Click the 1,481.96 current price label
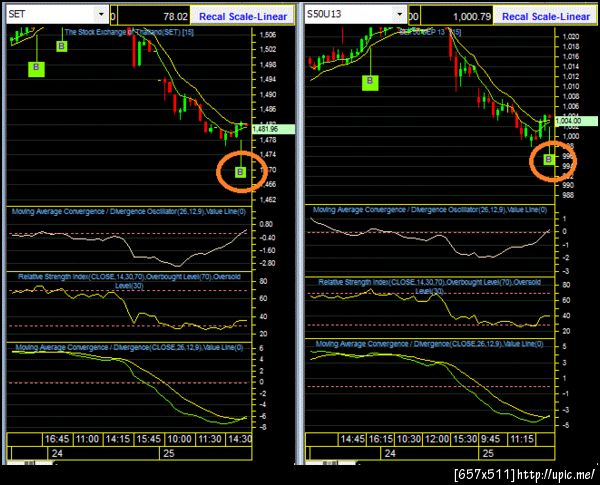Viewport: 600px width, 485px height. pos(273,129)
